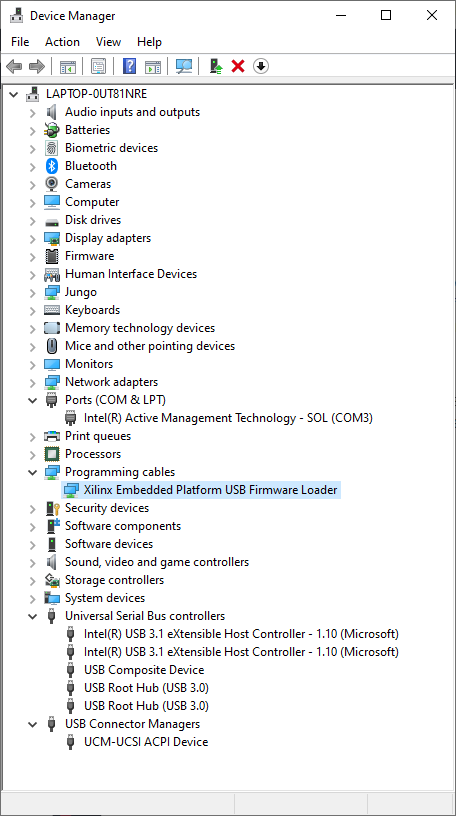Collapse Universal Serial Bus controllers node

point(33,616)
